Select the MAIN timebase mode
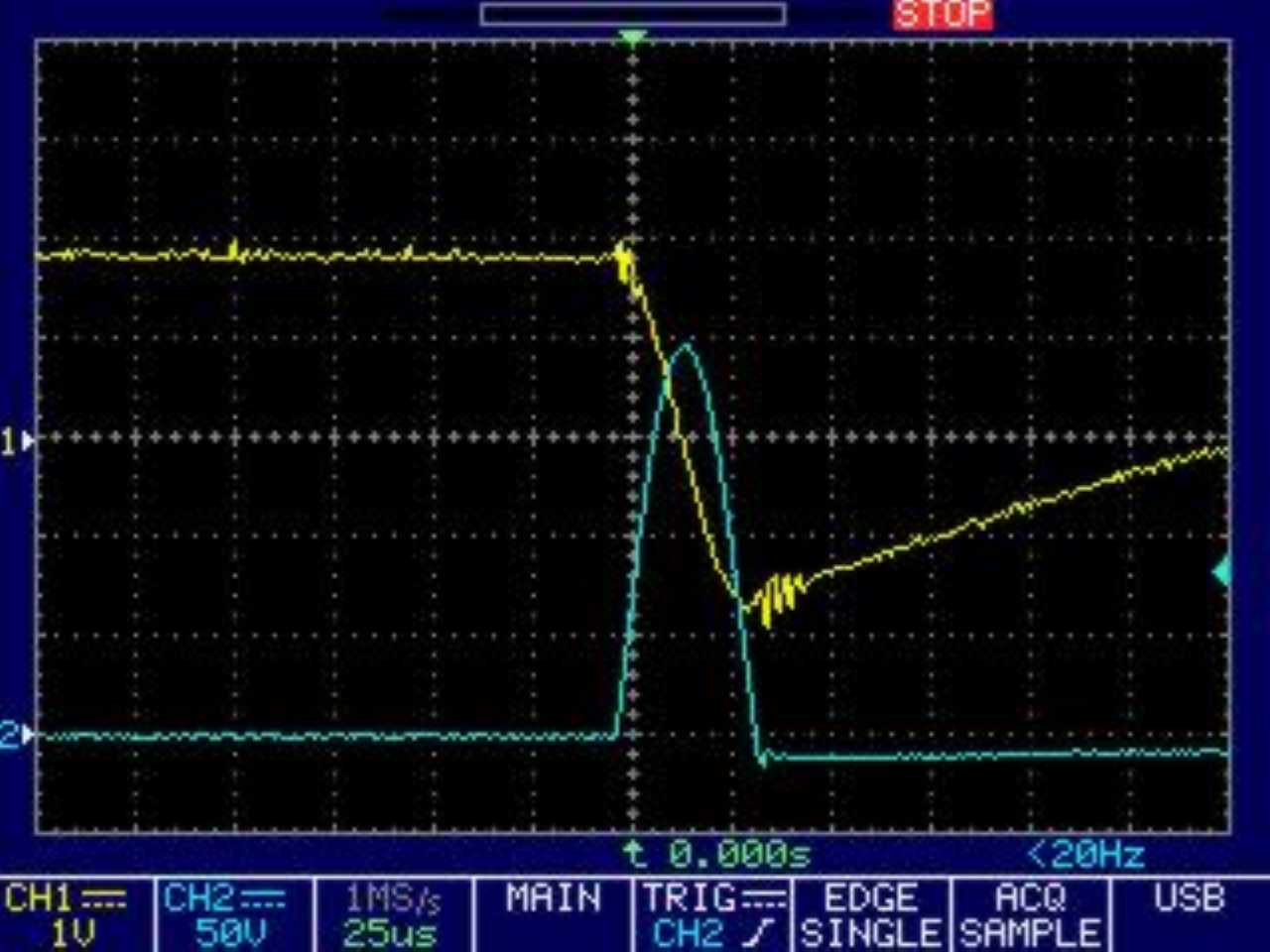The height and width of the screenshot is (952, 1270). click(553, 899)
